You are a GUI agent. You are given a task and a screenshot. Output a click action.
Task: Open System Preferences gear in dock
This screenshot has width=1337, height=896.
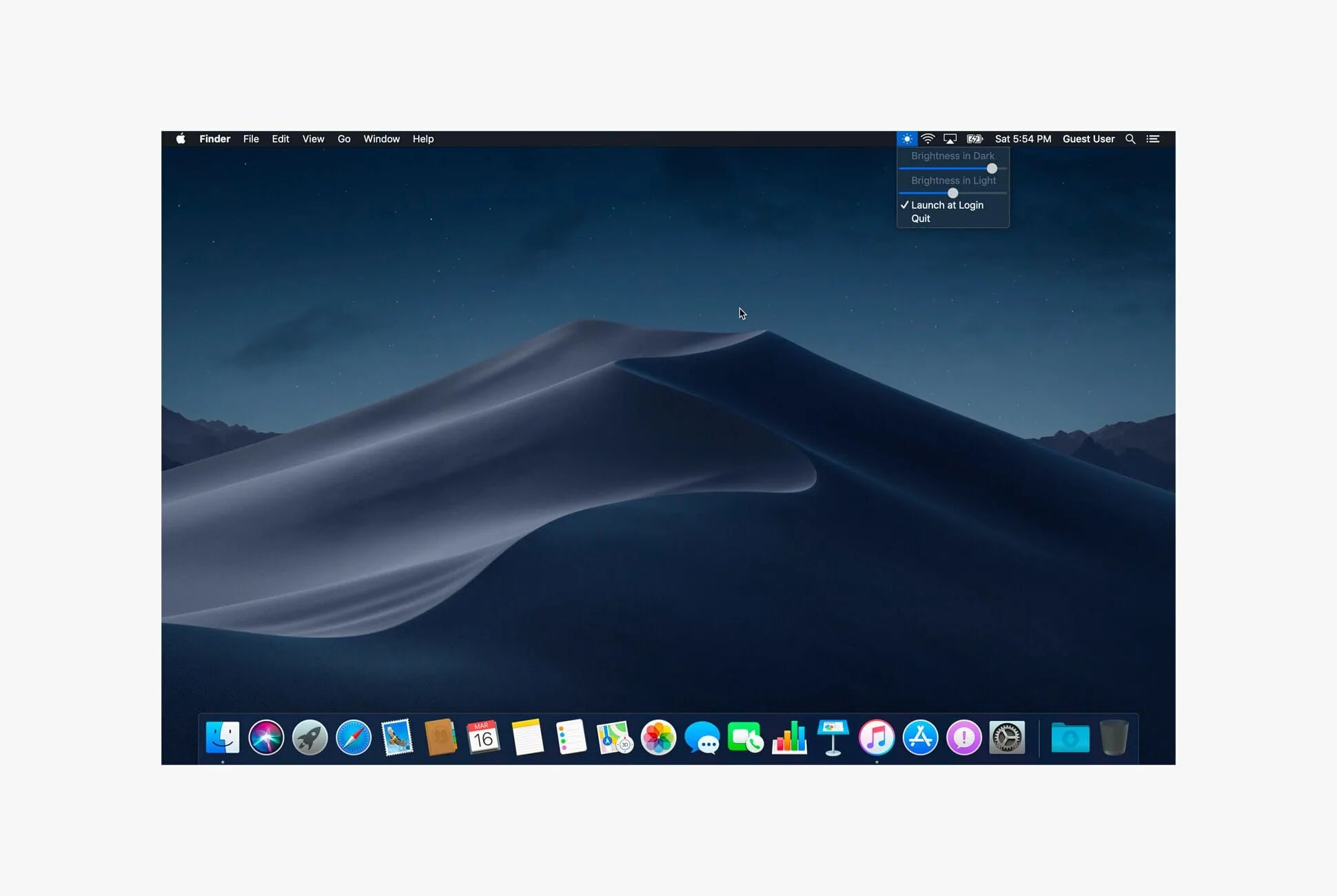1007,737
